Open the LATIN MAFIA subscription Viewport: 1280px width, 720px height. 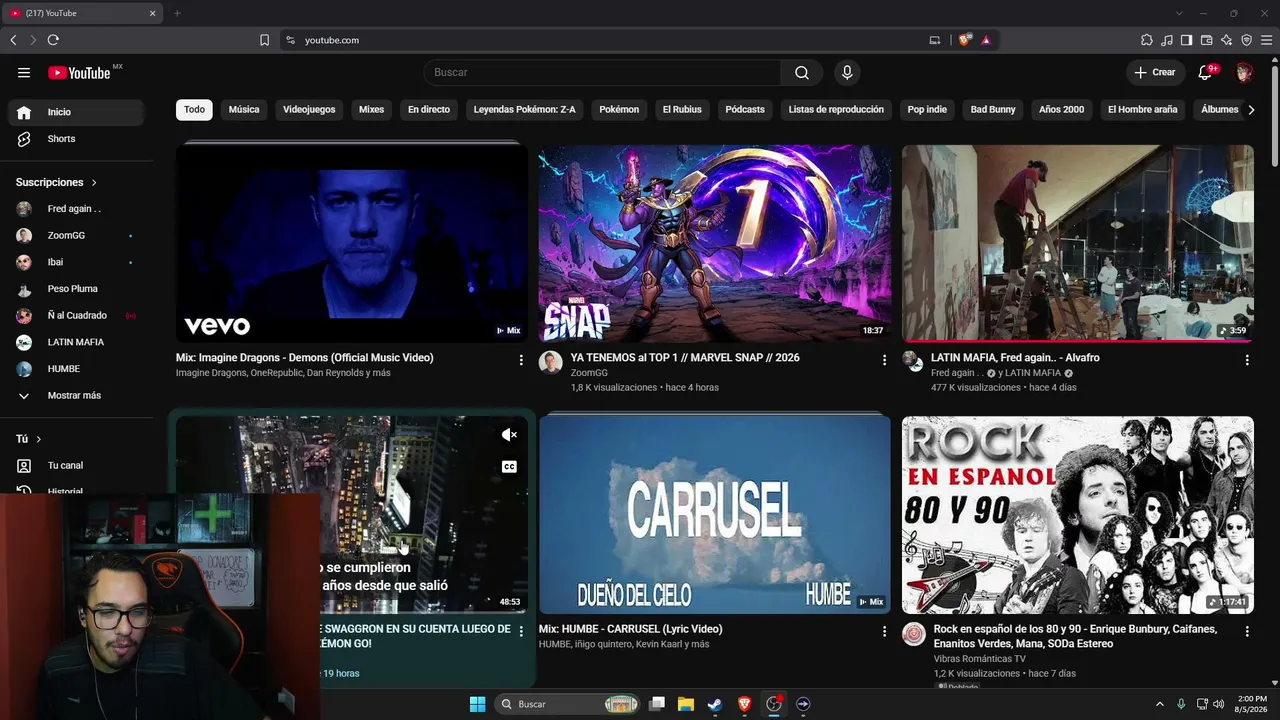(76, 342)
